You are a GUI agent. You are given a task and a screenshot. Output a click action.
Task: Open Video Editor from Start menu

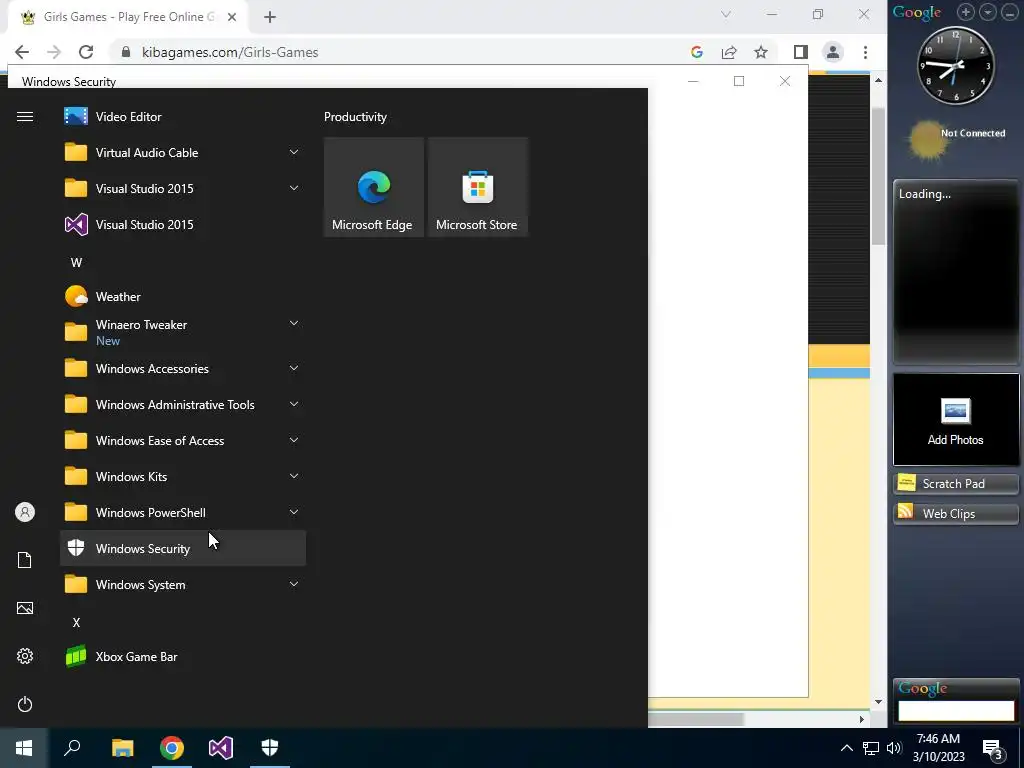pyautogui.click(x=183, y=117)
